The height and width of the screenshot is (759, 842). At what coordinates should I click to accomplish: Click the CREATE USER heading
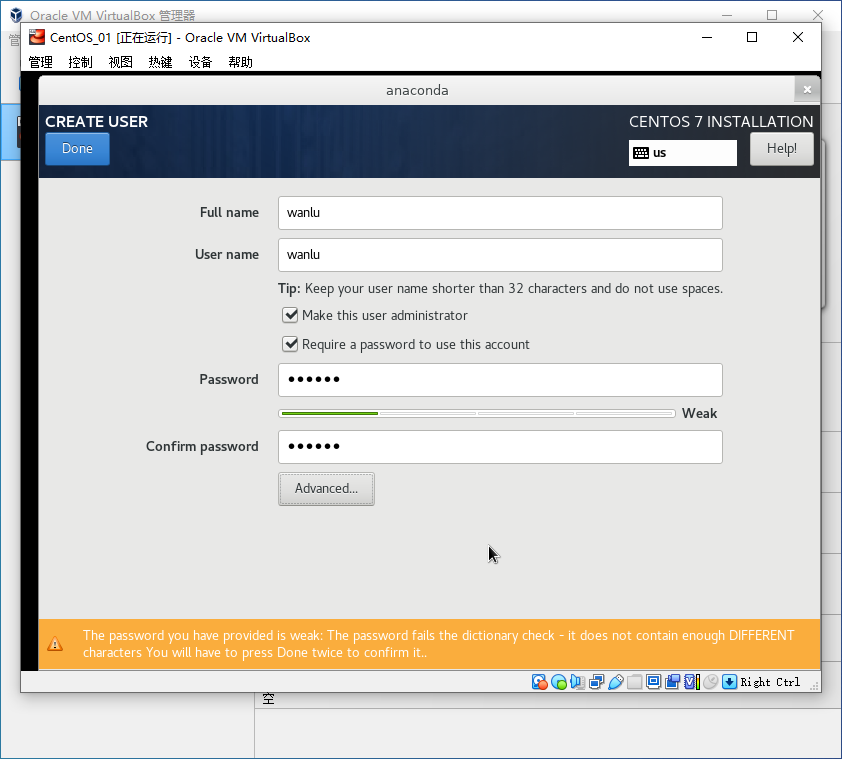click(97, 122)
